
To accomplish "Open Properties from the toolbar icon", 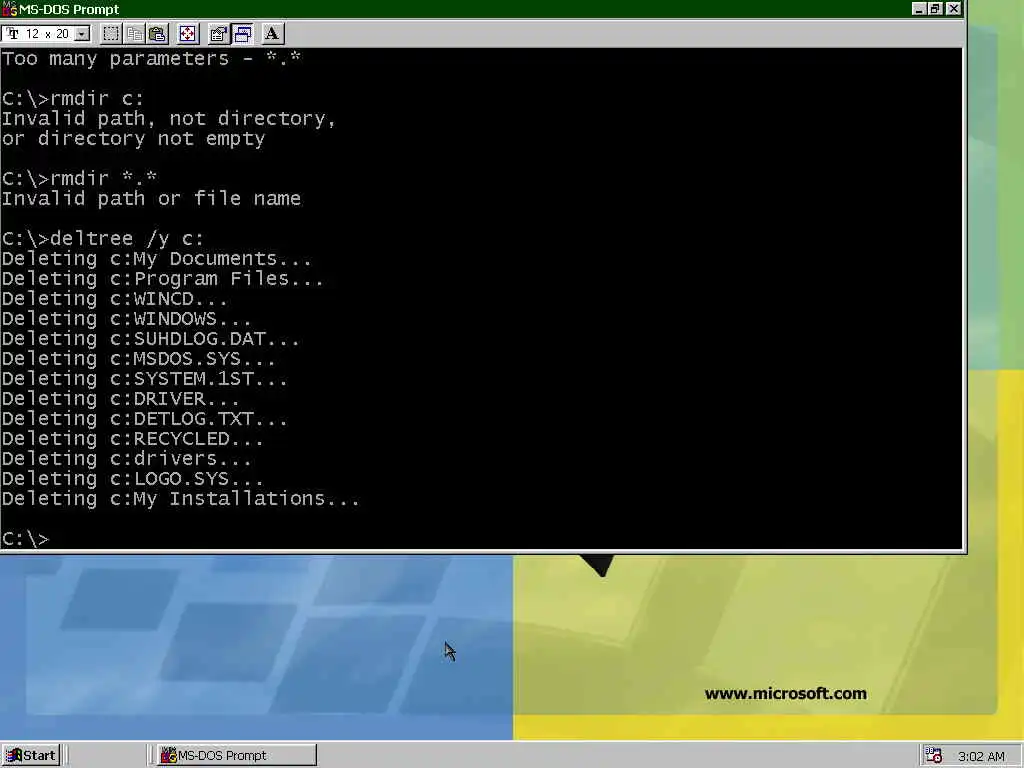I will point(218,33).
